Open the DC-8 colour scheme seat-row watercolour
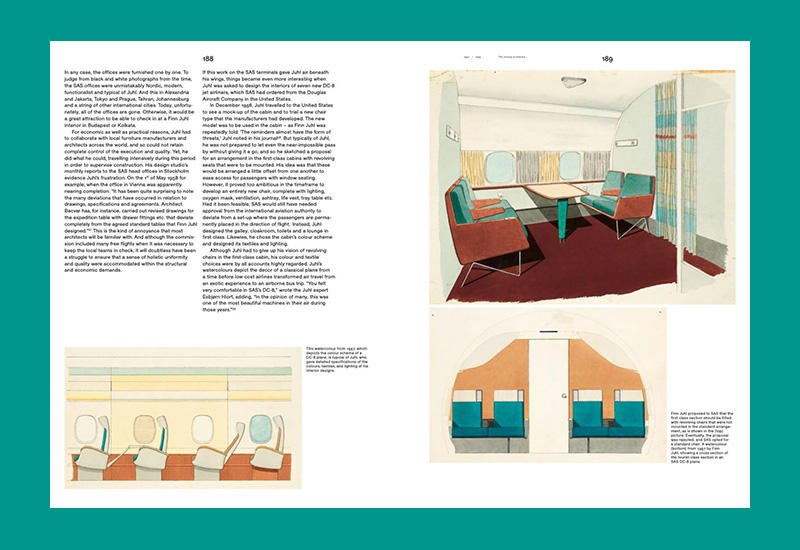800x550 pixels. (183, 418)
